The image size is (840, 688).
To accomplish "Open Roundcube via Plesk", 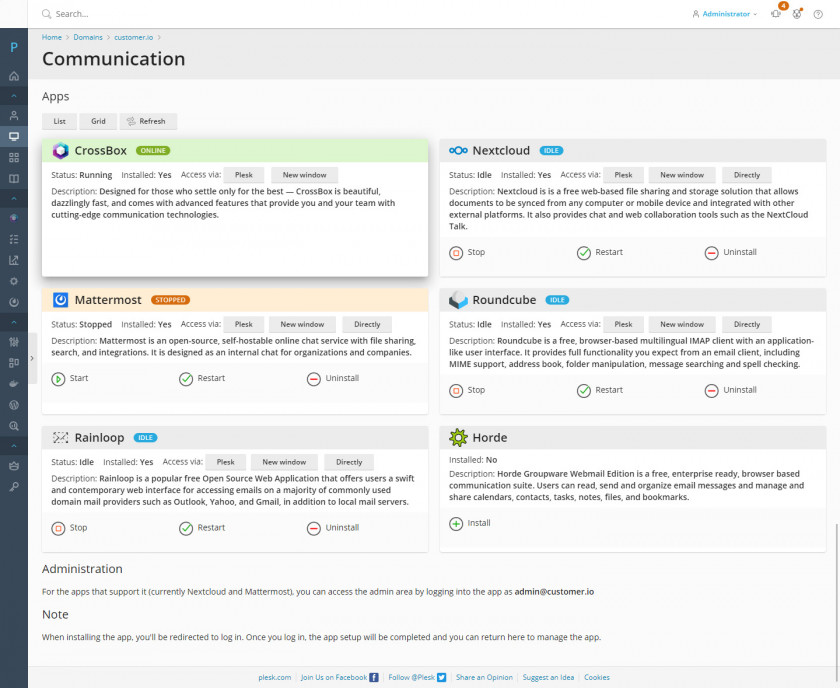I will 623,324.
